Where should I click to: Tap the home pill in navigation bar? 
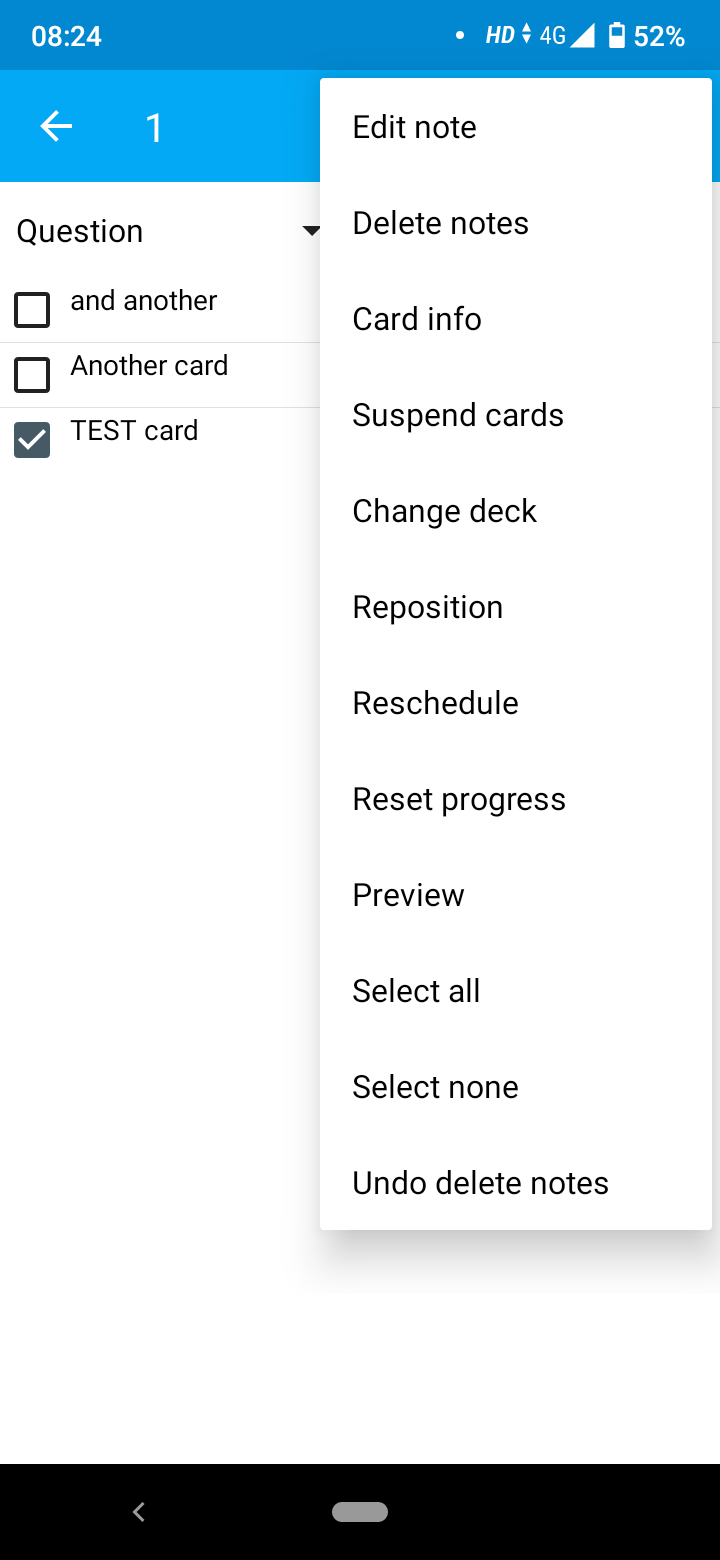[x=360, y=1512]
